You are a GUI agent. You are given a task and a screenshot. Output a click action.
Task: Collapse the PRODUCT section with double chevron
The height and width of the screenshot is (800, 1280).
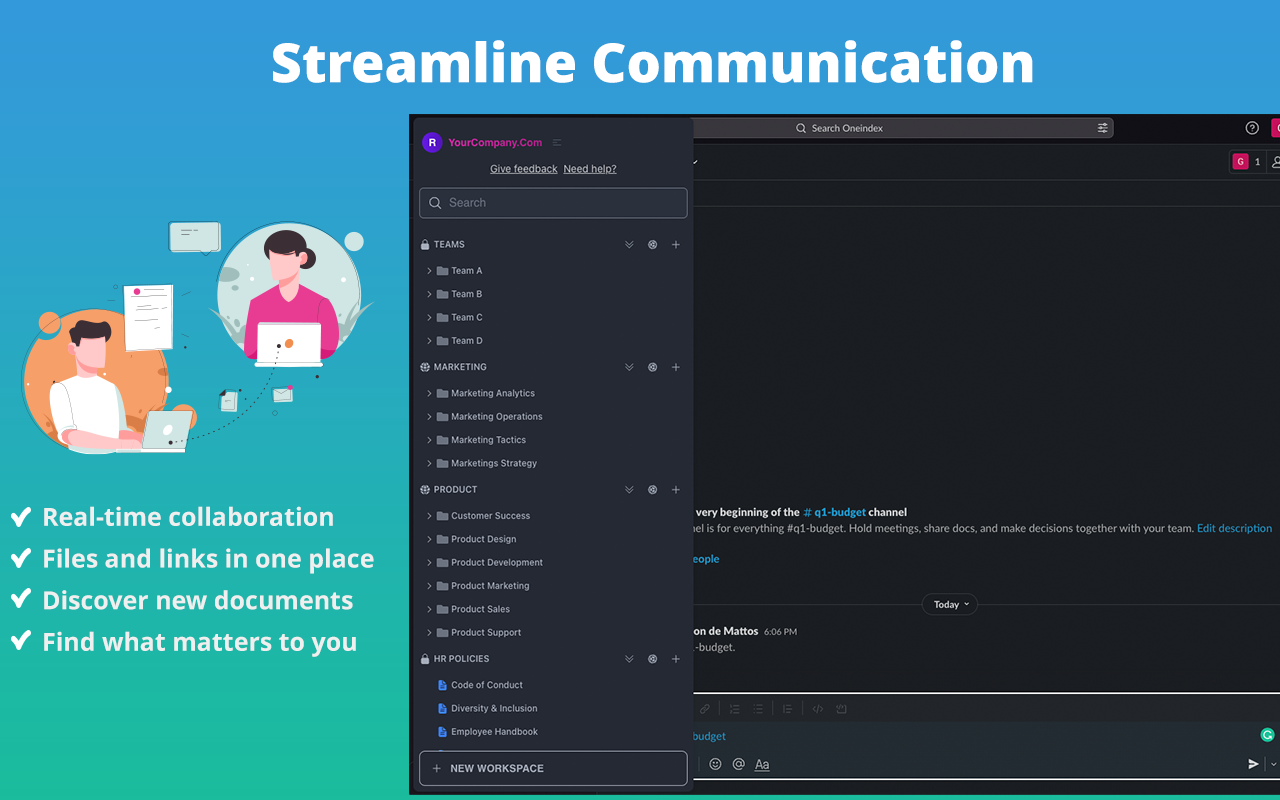tap(629, 490)
